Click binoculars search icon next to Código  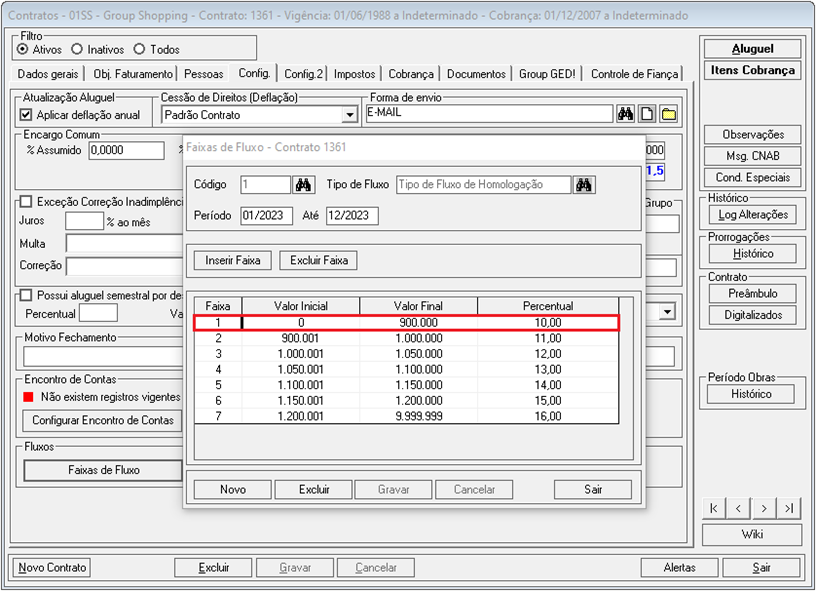point(304,185)
